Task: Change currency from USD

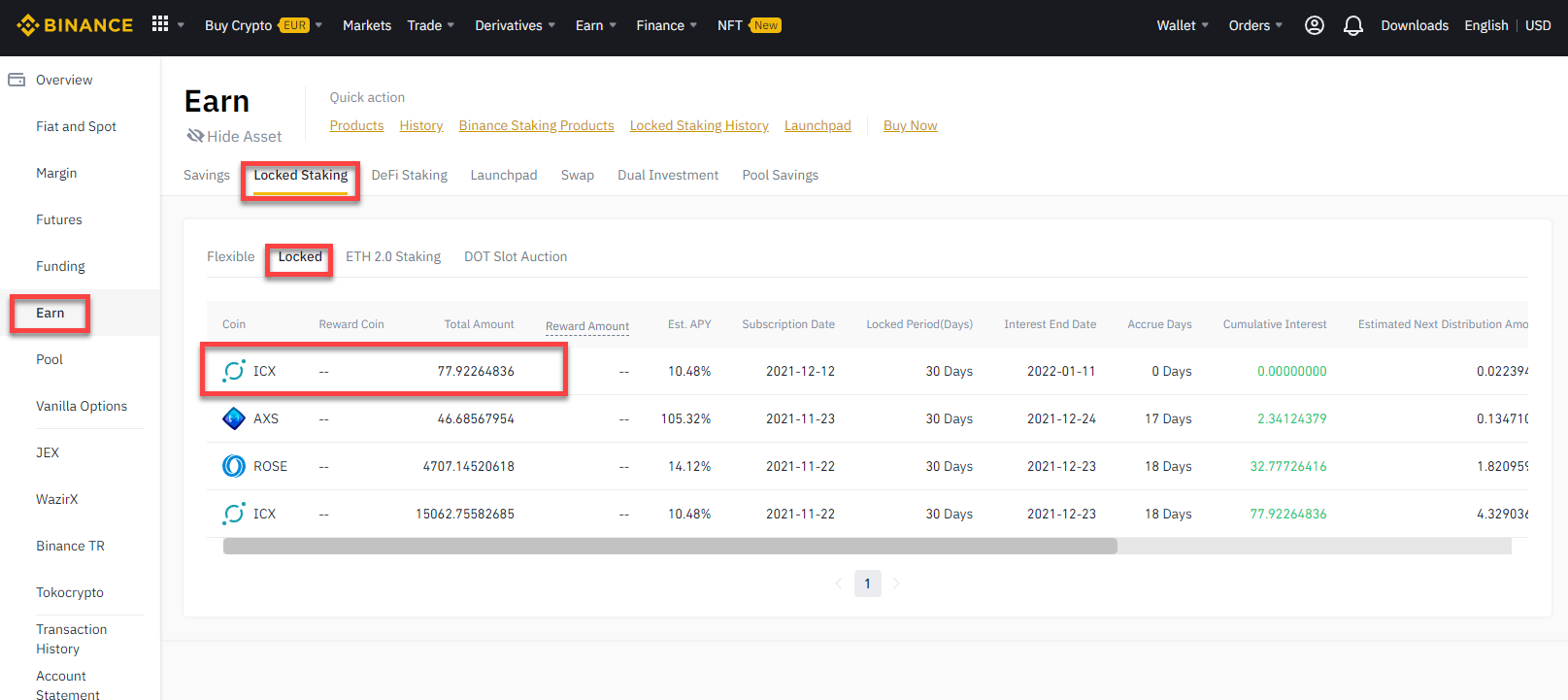Action: 1538,25
